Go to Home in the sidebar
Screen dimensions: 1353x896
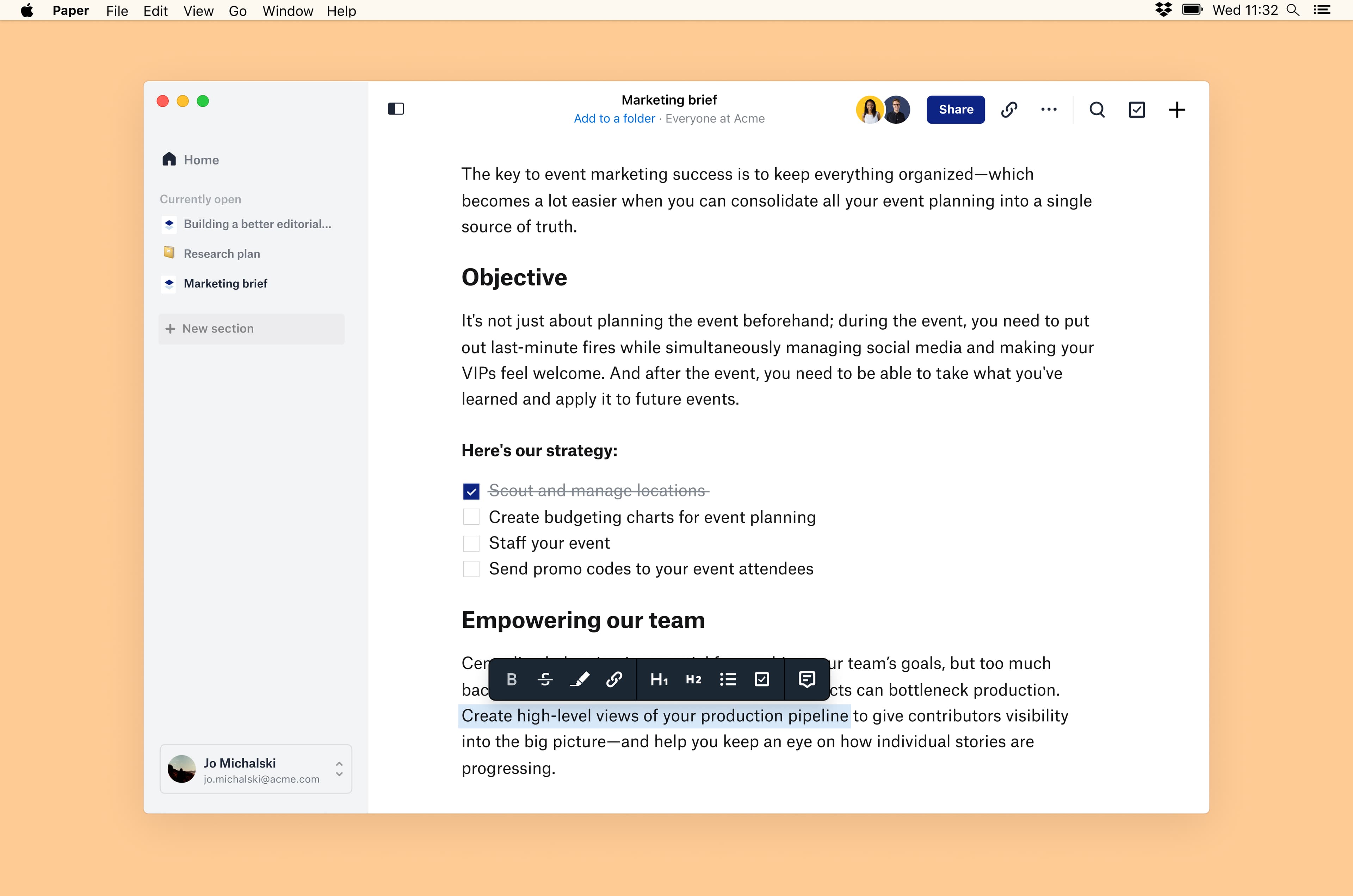click(190, 160)
